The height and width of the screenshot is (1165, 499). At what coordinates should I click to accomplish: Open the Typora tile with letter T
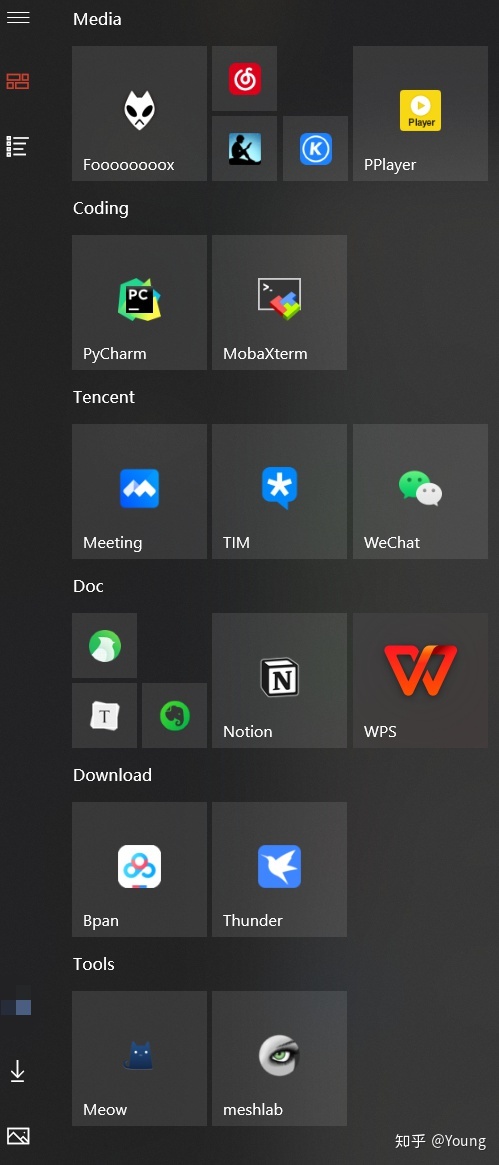(105, 715)
